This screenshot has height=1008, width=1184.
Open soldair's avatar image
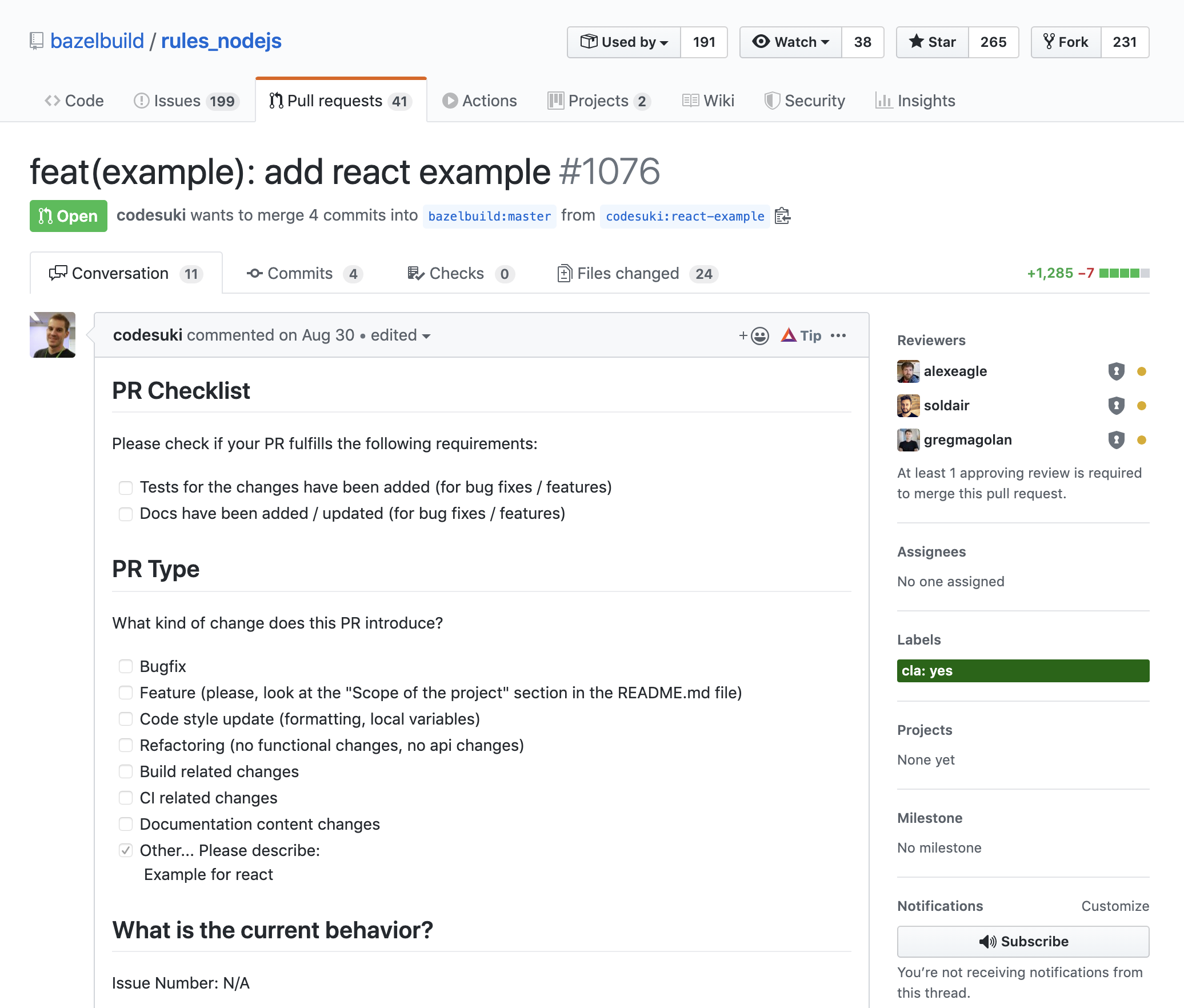[909, 406]
